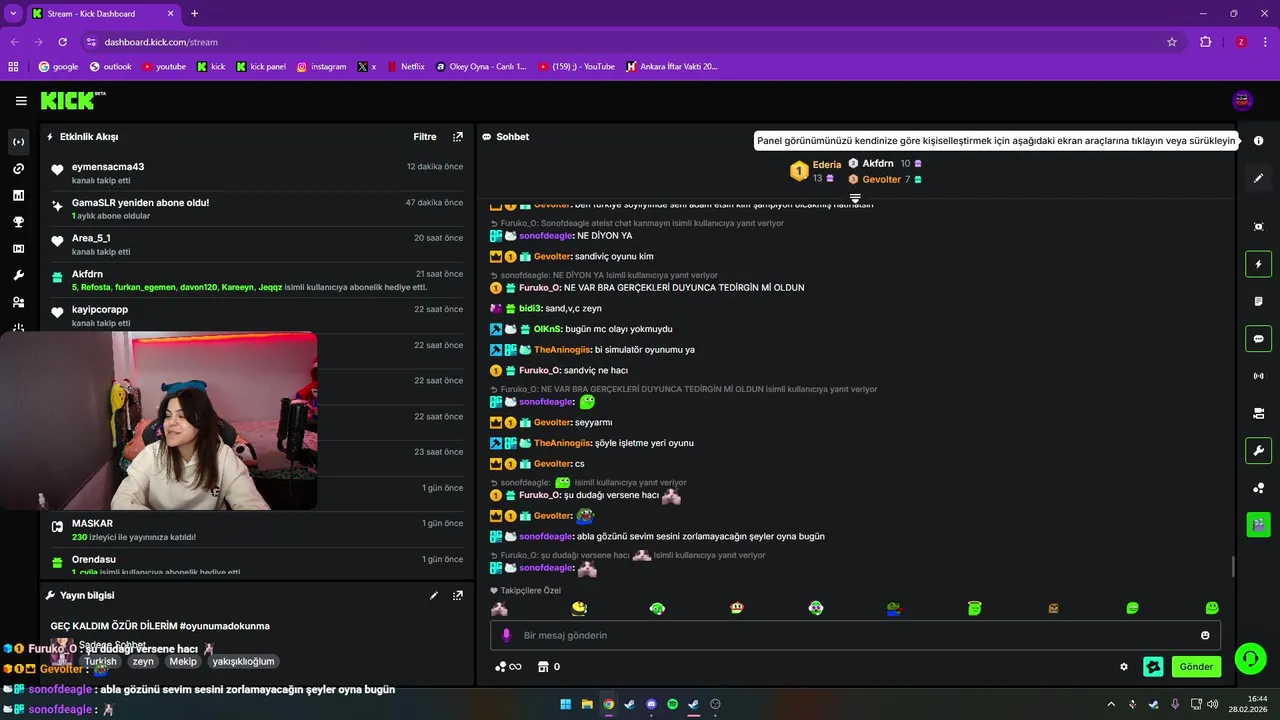Bookmark this page with the star icon
Screen dimensions: 1280x720
pos(1172,42)
